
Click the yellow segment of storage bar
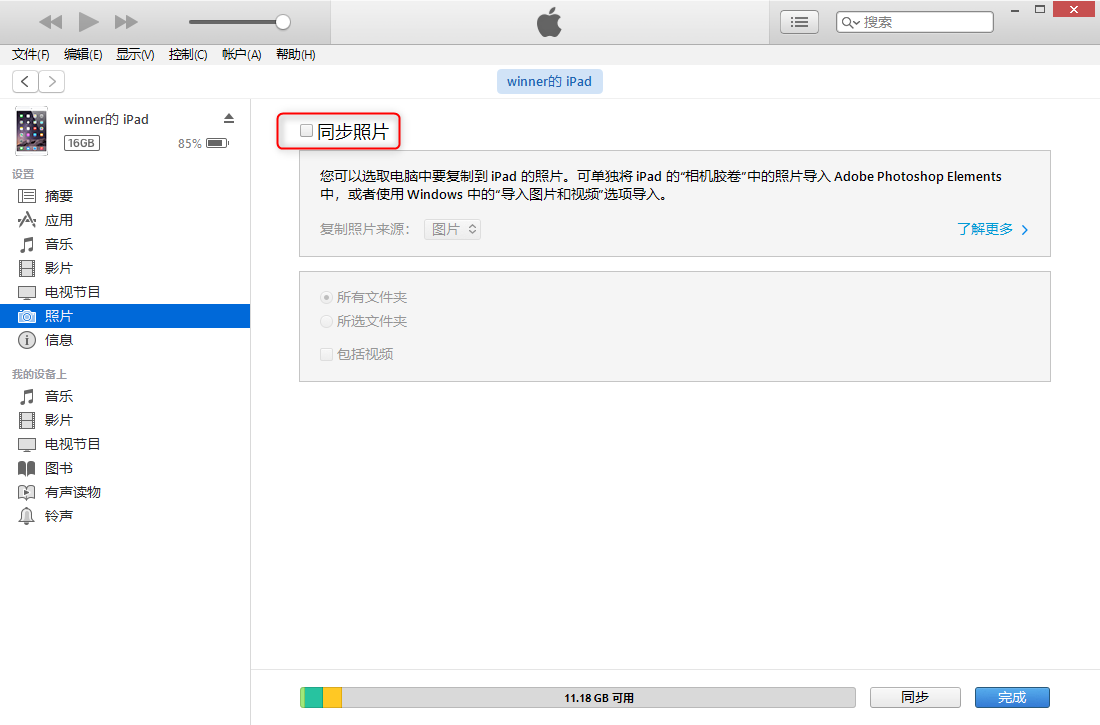point(333,698)
